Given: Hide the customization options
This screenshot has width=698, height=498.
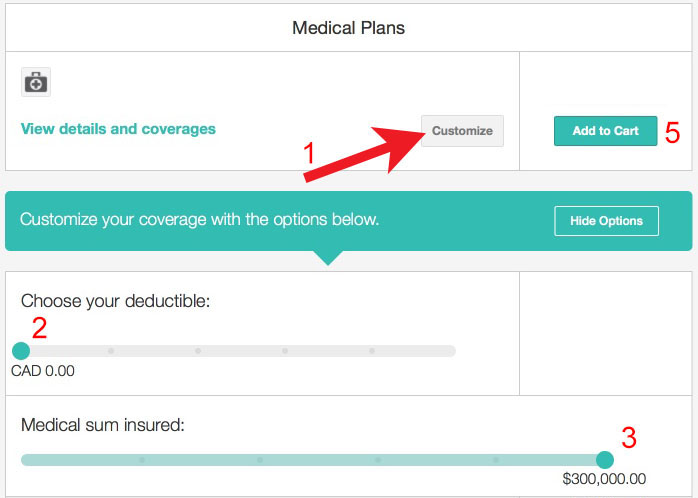Looking at the screenshot, I should tap(606, 221).
